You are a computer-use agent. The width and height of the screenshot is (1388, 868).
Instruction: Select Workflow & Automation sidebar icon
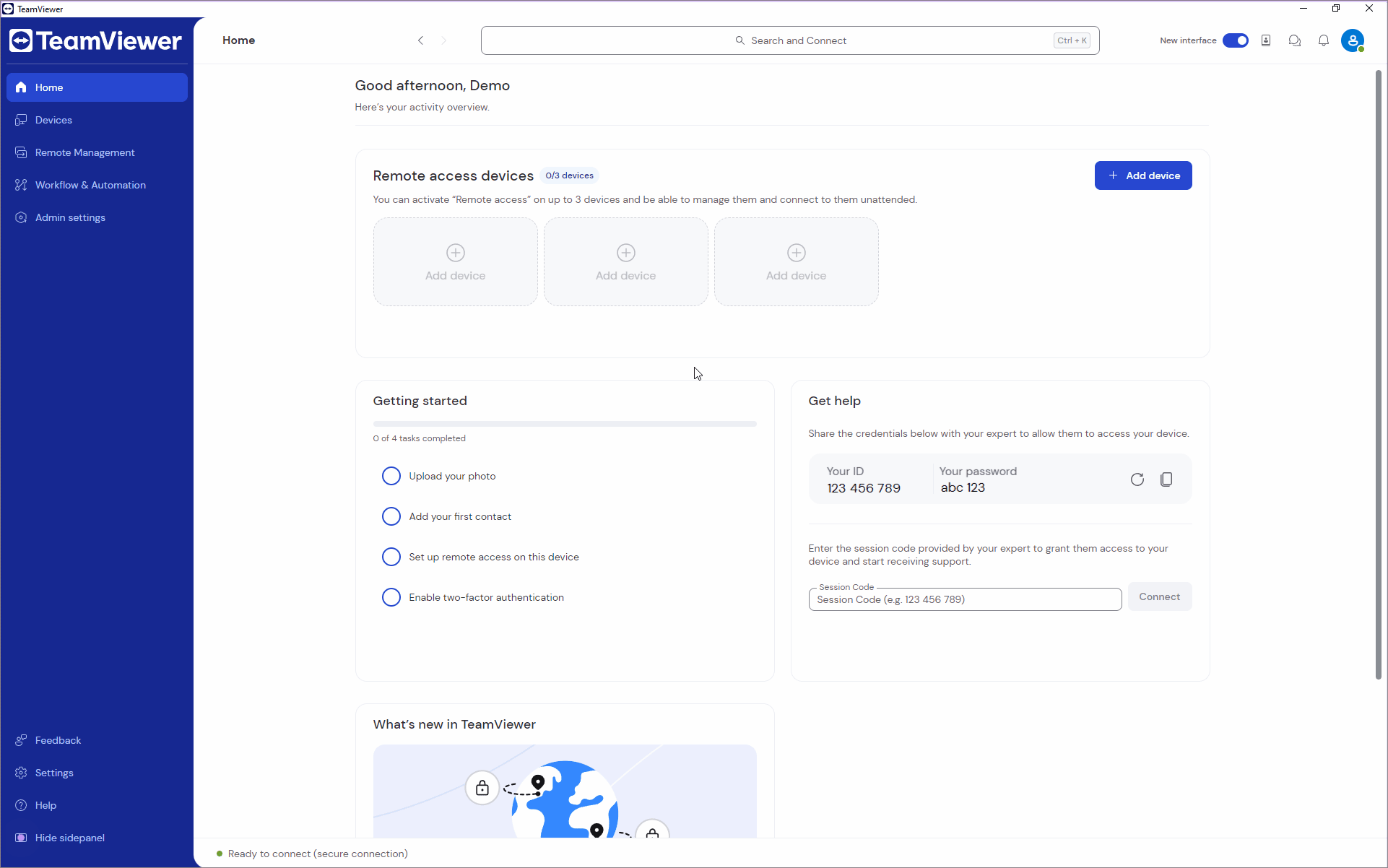[x=20, y=185]
